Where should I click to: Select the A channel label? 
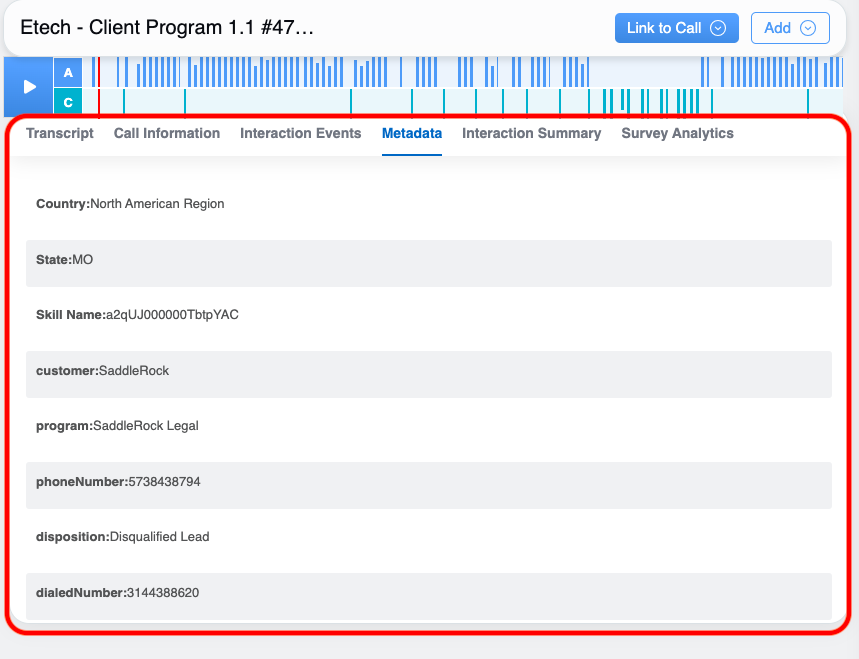68,73
